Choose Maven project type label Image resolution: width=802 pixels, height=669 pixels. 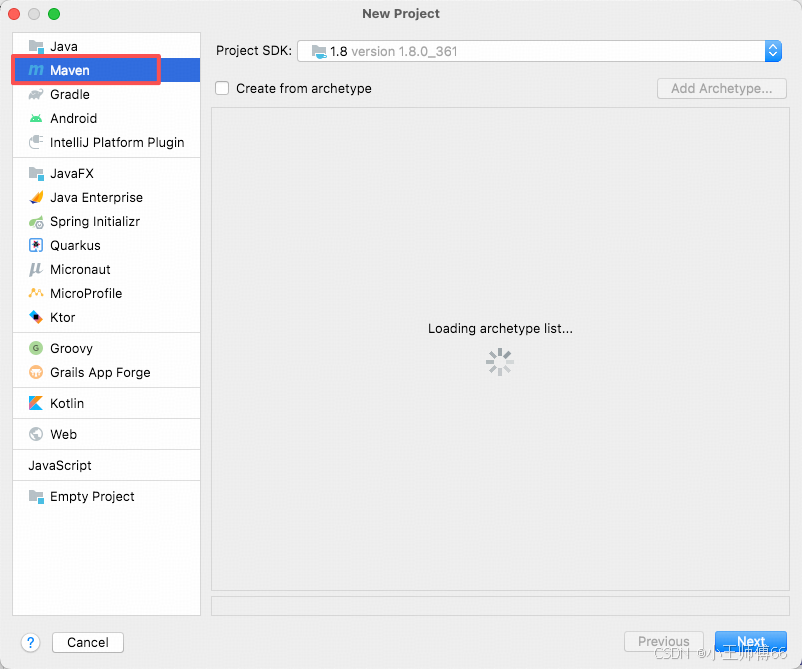click(70, 70)
